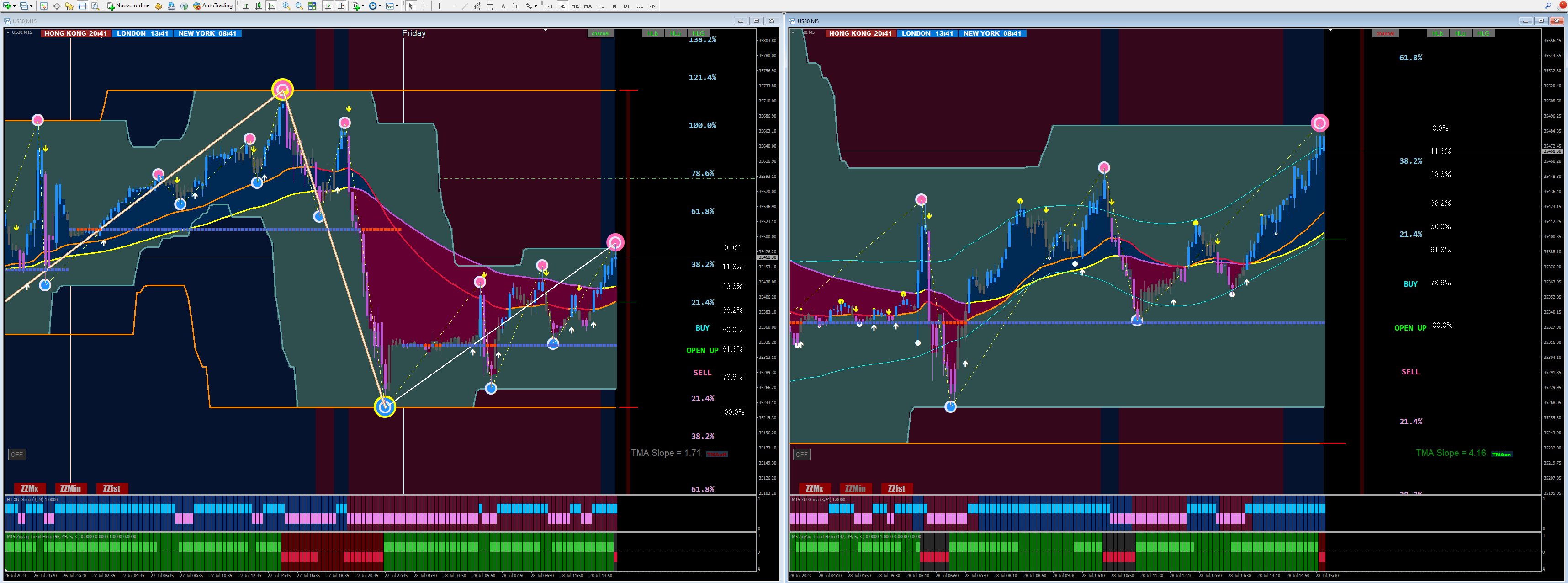Click the green channel swatch on left chart
The width and height of the screenshot is (1568, 583).
[x=600, y=33]
